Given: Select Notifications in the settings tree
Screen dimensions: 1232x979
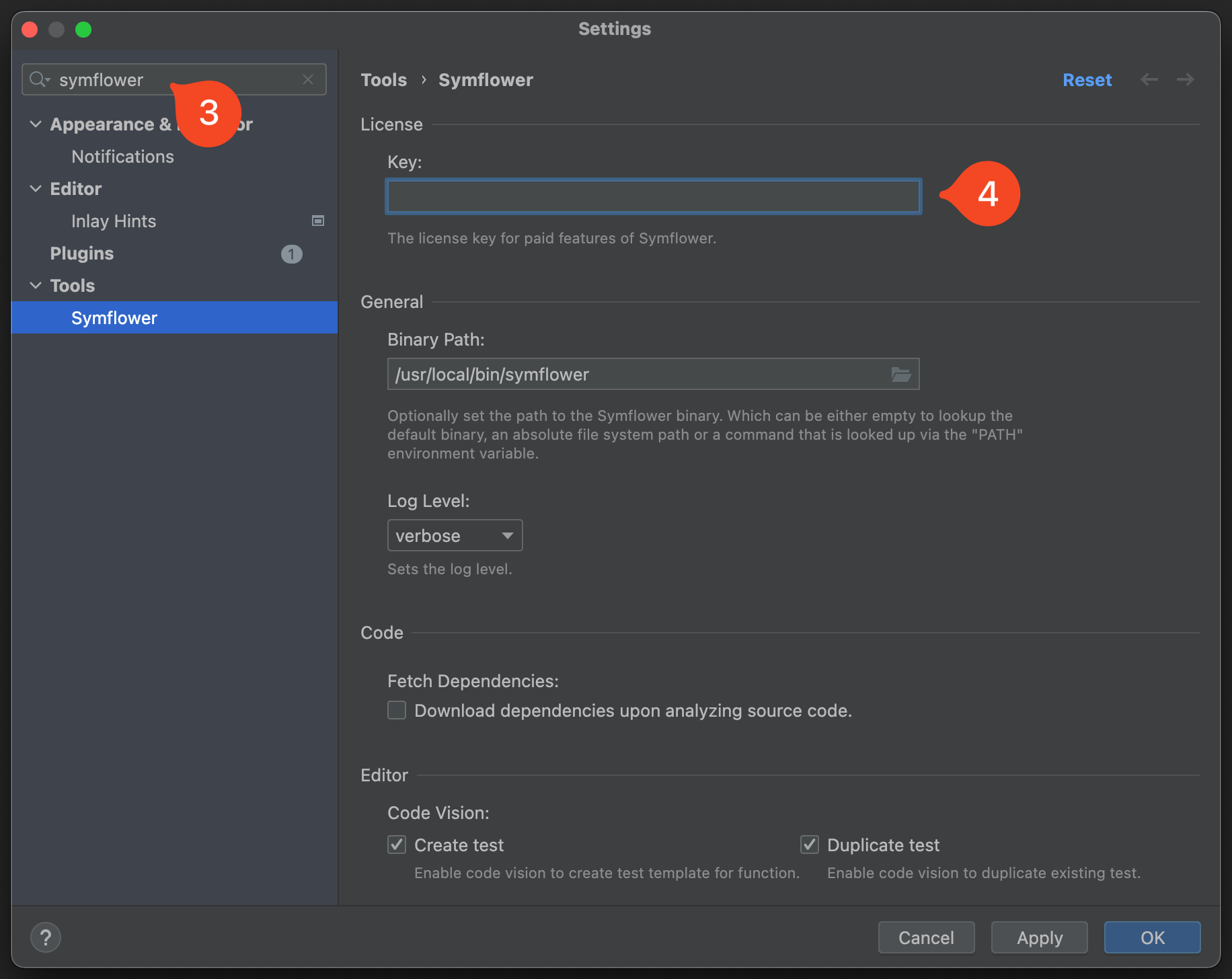Looking at the screenshot, I should [x=122, y=156].
